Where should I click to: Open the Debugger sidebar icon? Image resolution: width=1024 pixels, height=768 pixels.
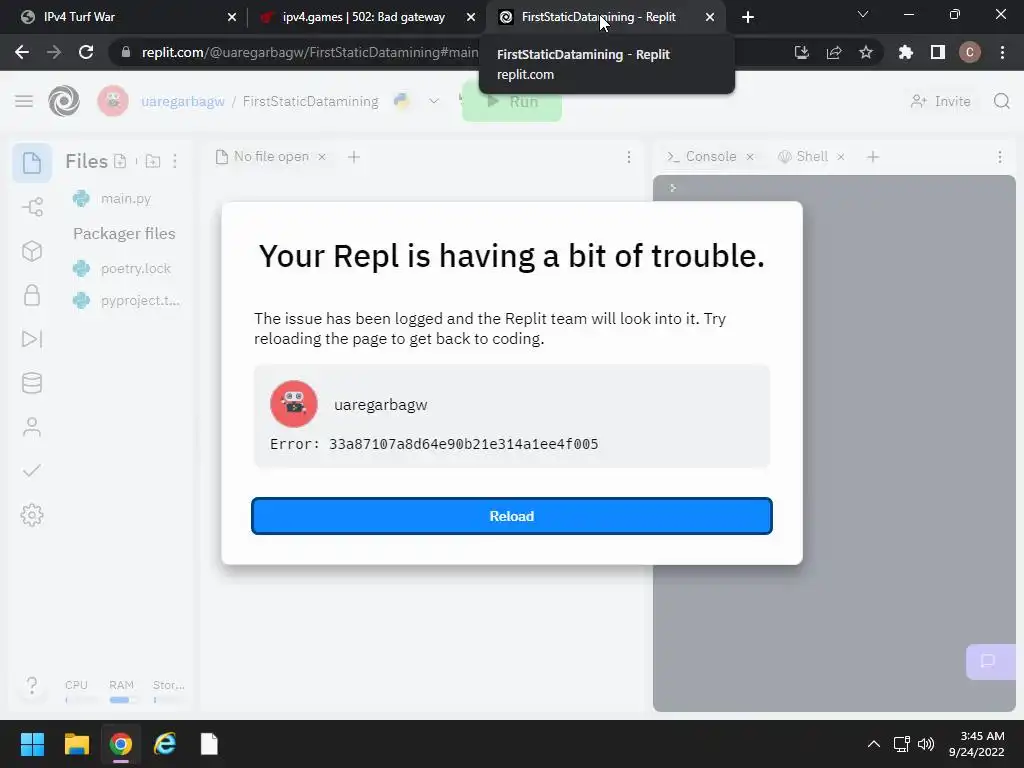(32, 339)
